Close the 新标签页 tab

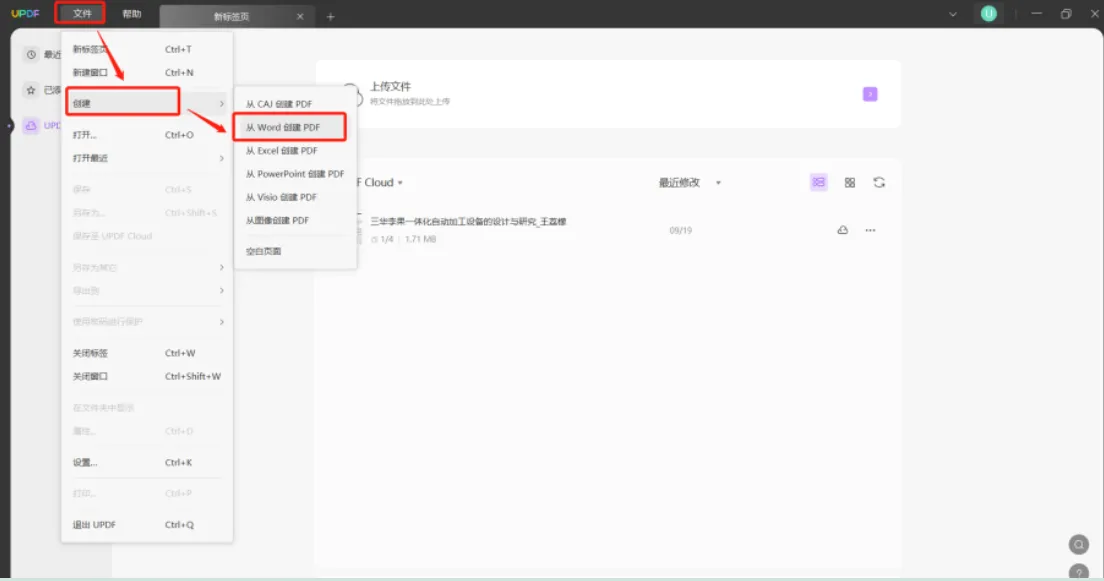tap(300, 16)
